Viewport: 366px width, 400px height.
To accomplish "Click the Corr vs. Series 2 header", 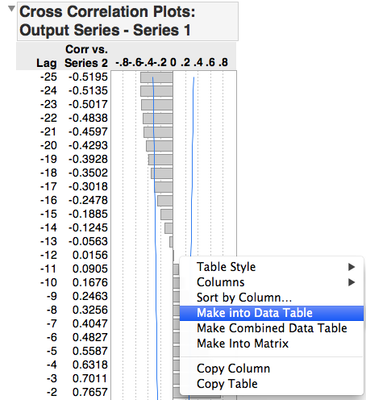I will pos(86,56).
